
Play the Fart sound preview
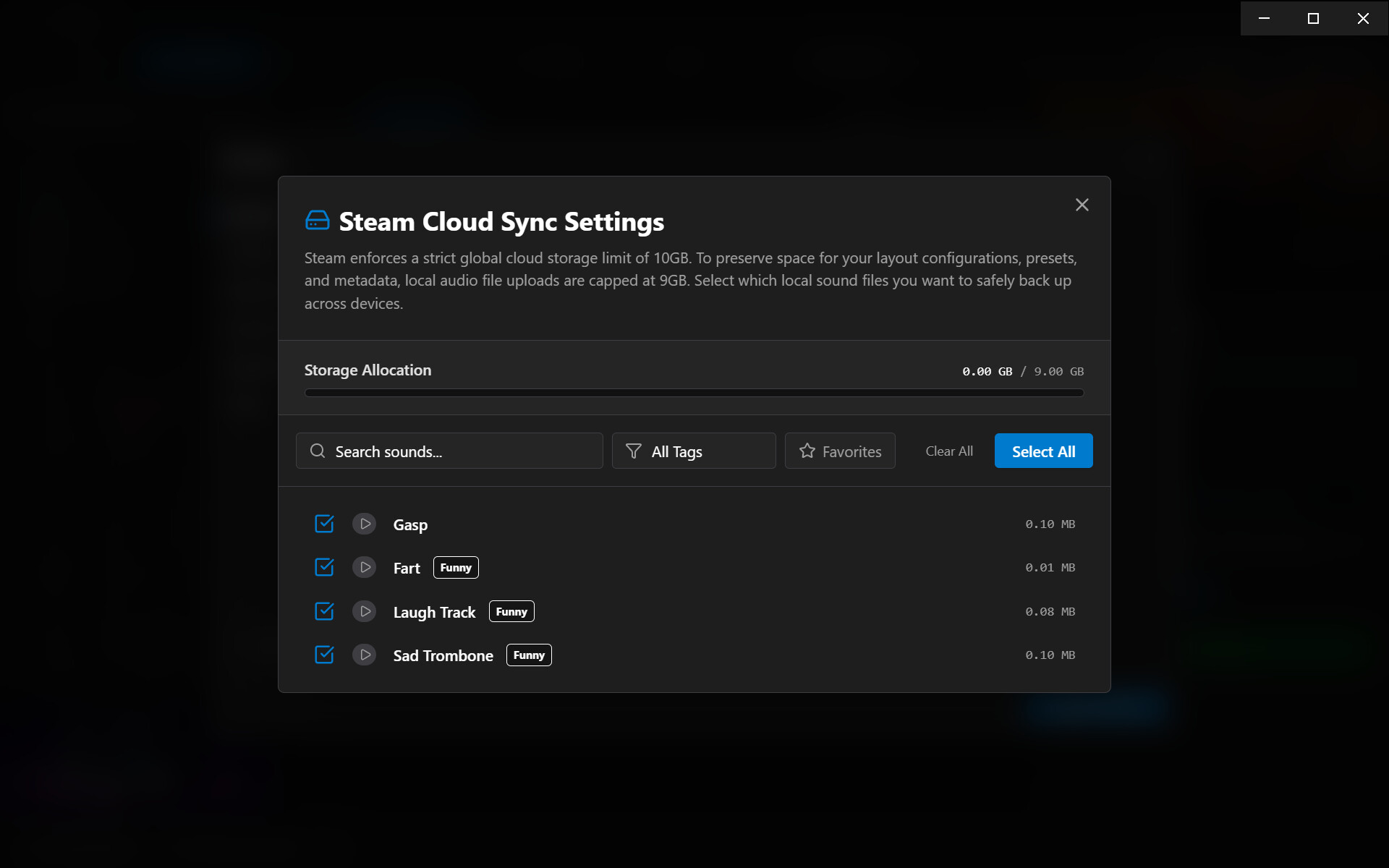(x=365, y=567)
